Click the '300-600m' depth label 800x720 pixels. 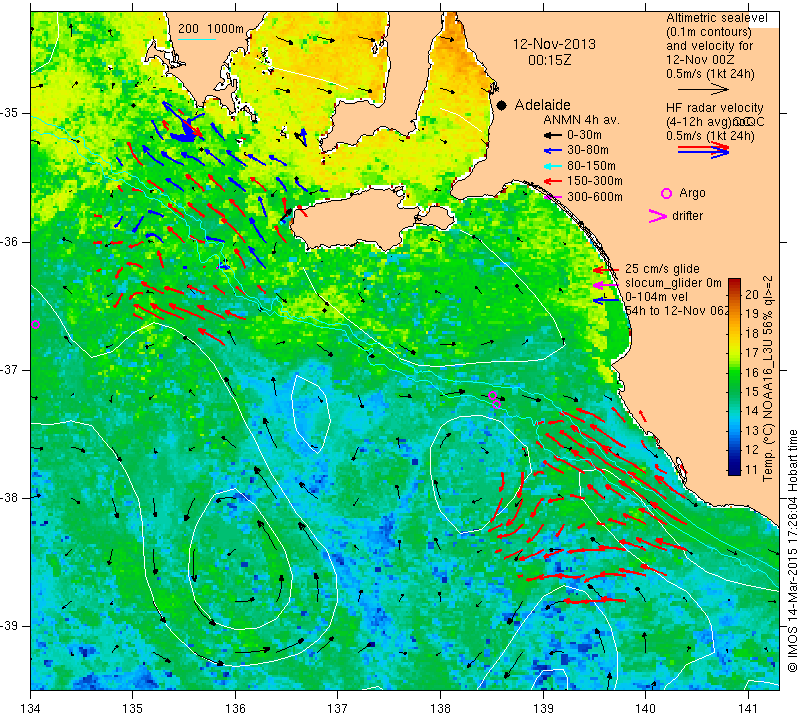click(x=595, y=197)
